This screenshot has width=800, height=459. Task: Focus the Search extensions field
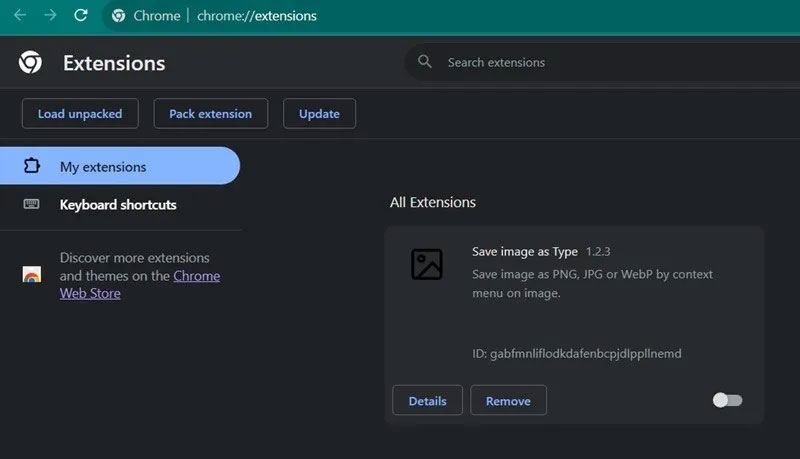(x=600, y=62)
